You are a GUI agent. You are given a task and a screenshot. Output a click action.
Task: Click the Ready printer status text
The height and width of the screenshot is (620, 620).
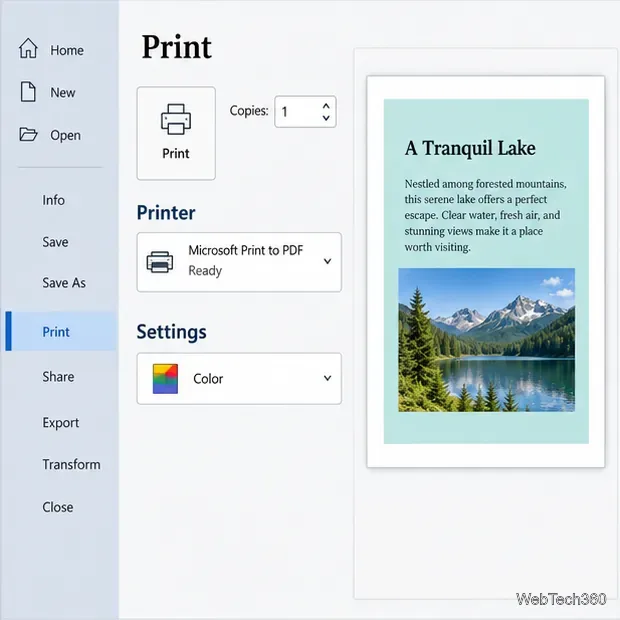(x=205, y=271)
